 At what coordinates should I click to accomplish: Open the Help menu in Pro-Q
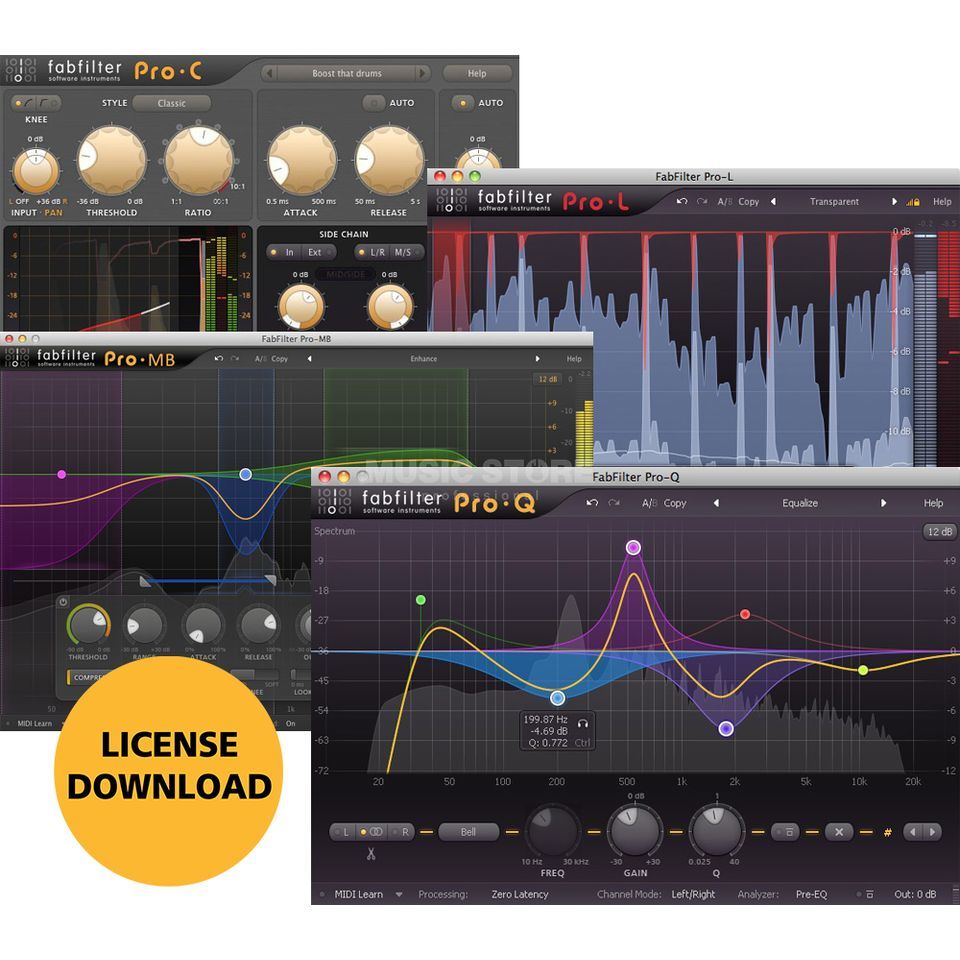[932, 503]
